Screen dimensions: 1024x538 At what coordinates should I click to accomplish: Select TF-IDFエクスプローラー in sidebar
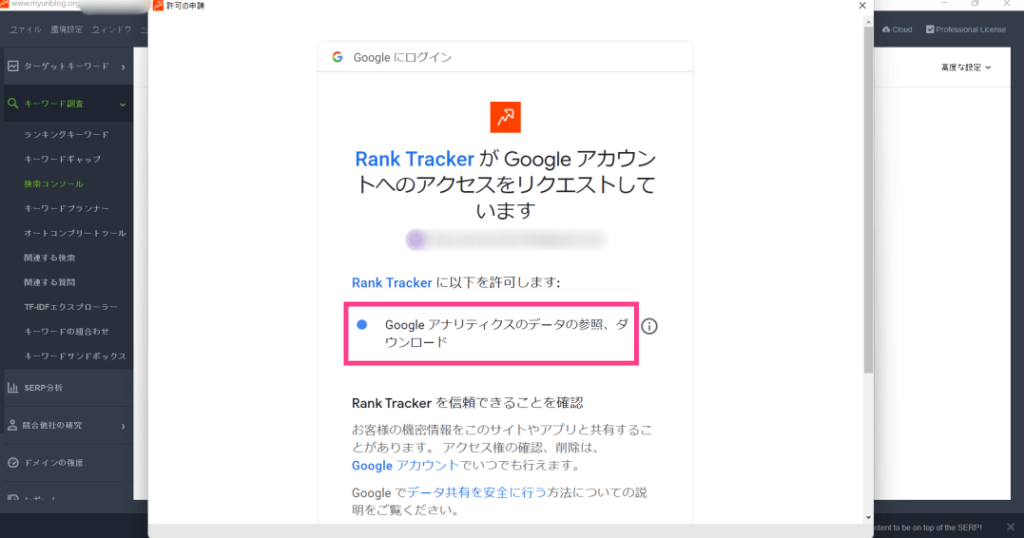coord(71,307)
